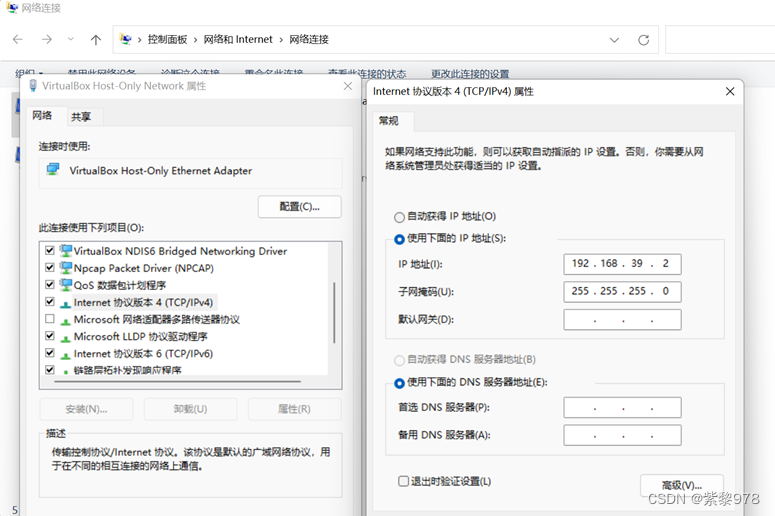Select Internet 协议版本 6 (TCP/IPv6) row text
Screen dimensions: 775x516
[x=143, y=354]
